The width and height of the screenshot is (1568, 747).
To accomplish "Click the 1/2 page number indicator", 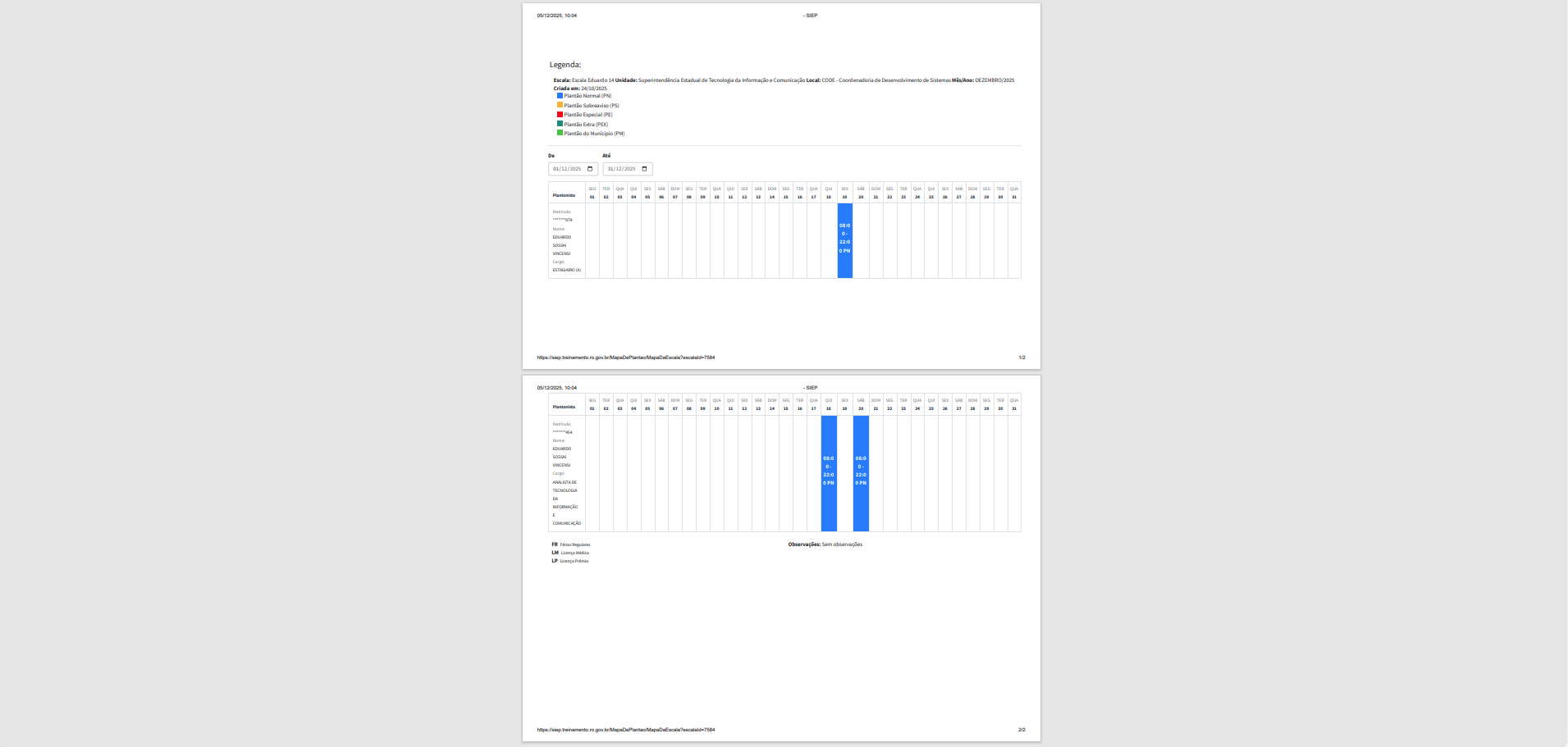I will [x=1022, y=358].
